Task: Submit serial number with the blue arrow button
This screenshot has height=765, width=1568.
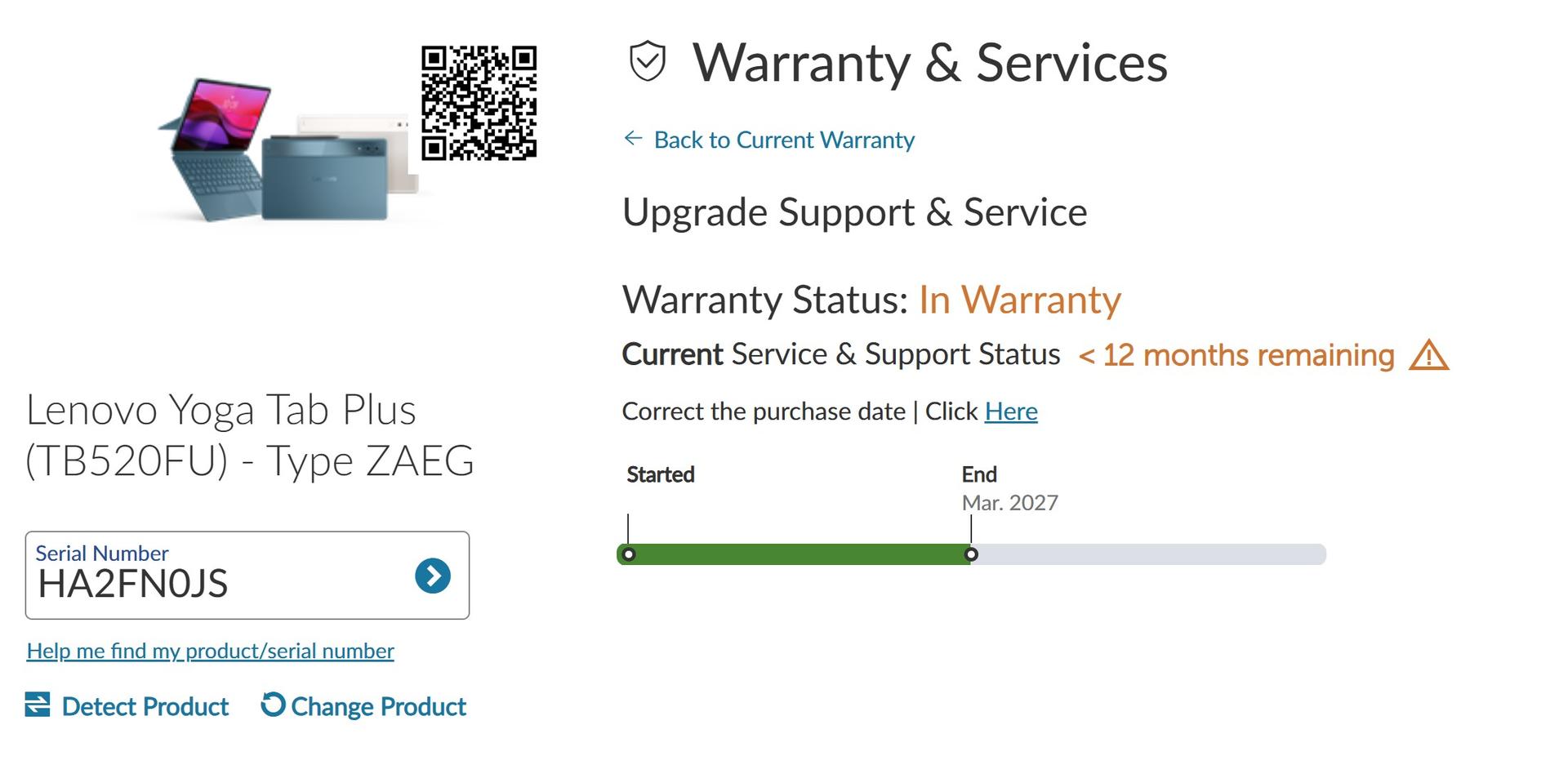Action: pyautogui.click(x=433, y=576)
